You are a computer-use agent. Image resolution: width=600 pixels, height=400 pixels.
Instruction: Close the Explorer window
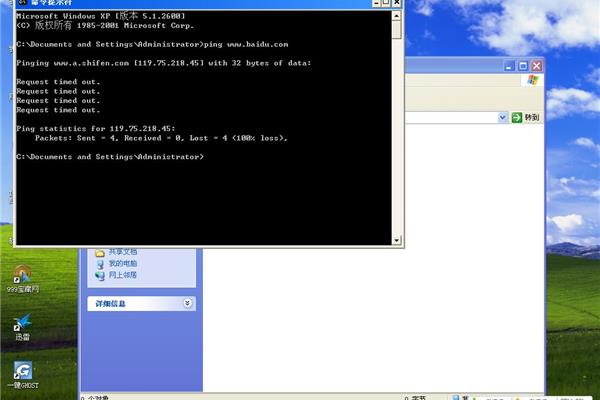click(x=536, y=66)
